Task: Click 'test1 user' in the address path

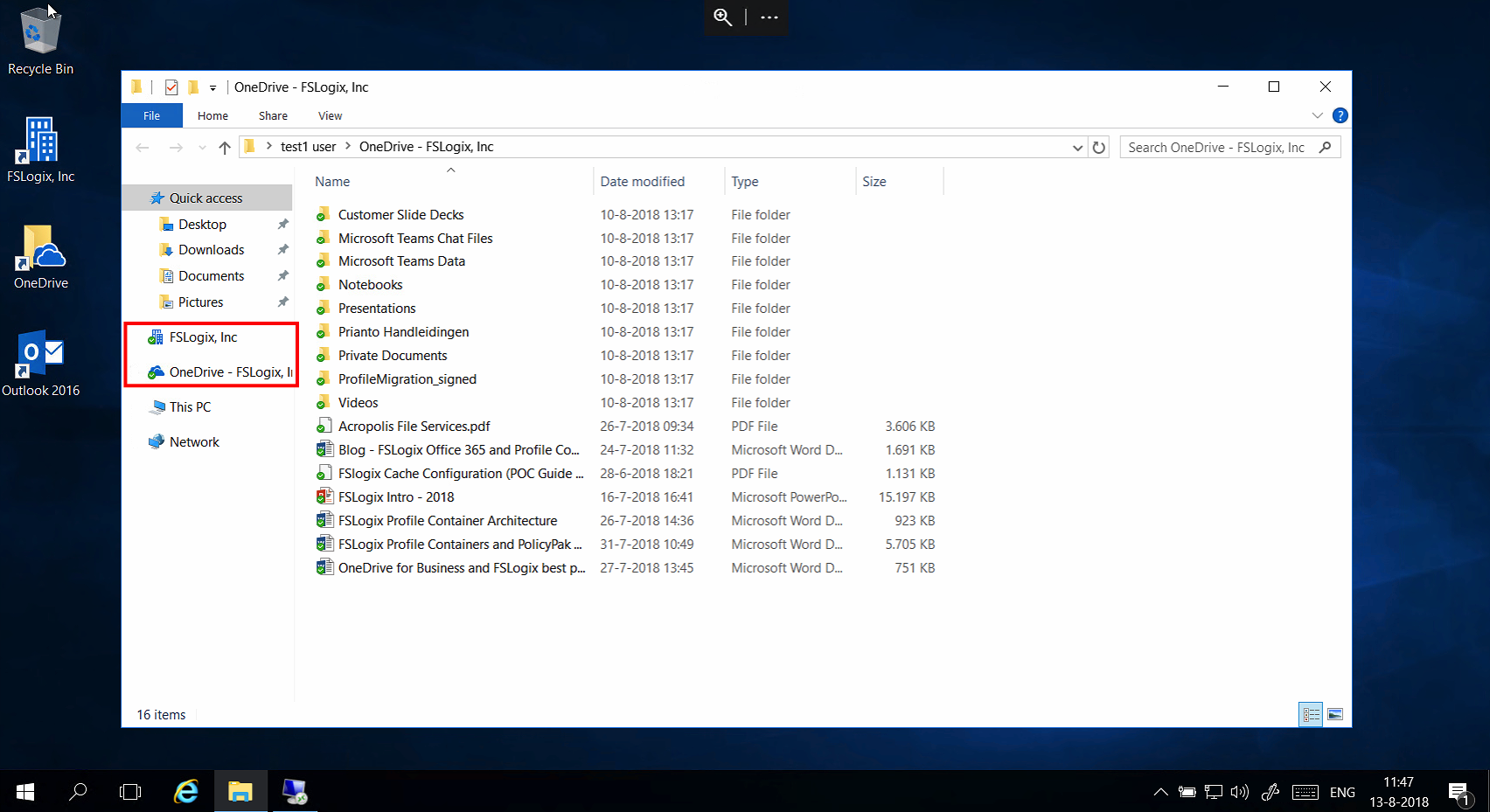Action: coord(308,147)
